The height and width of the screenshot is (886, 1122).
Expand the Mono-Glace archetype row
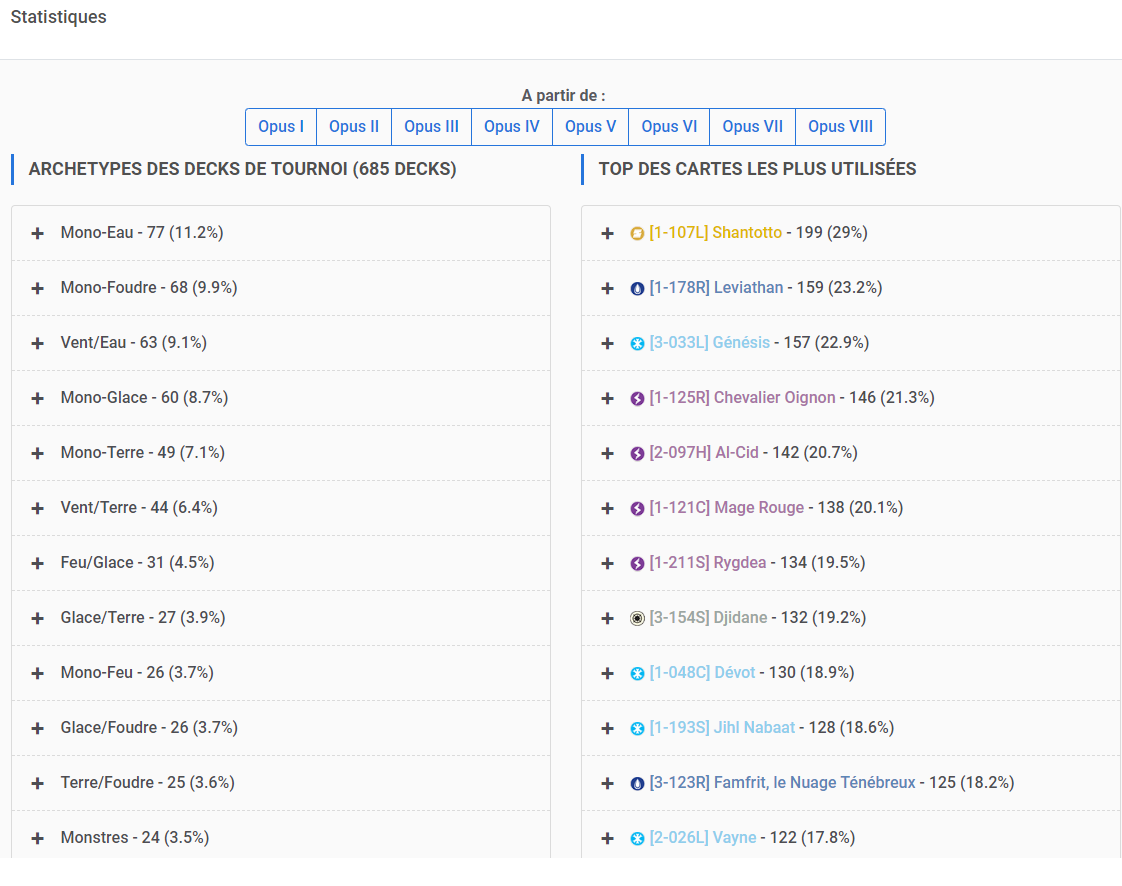[37, 399]
